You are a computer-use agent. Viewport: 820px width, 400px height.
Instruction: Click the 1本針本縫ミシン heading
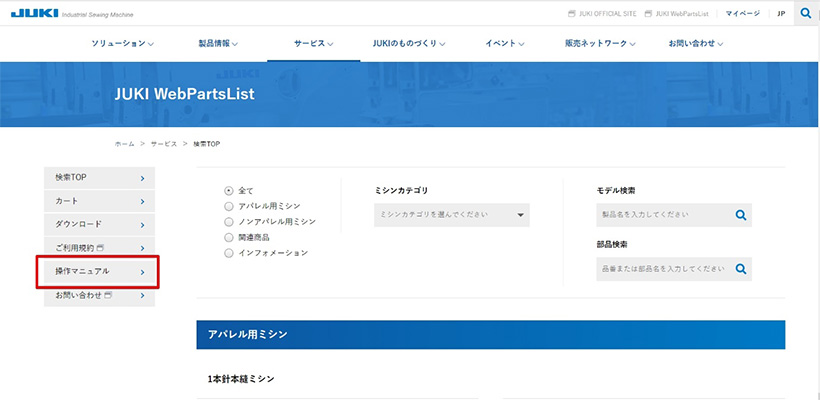(x=241, y=379)
